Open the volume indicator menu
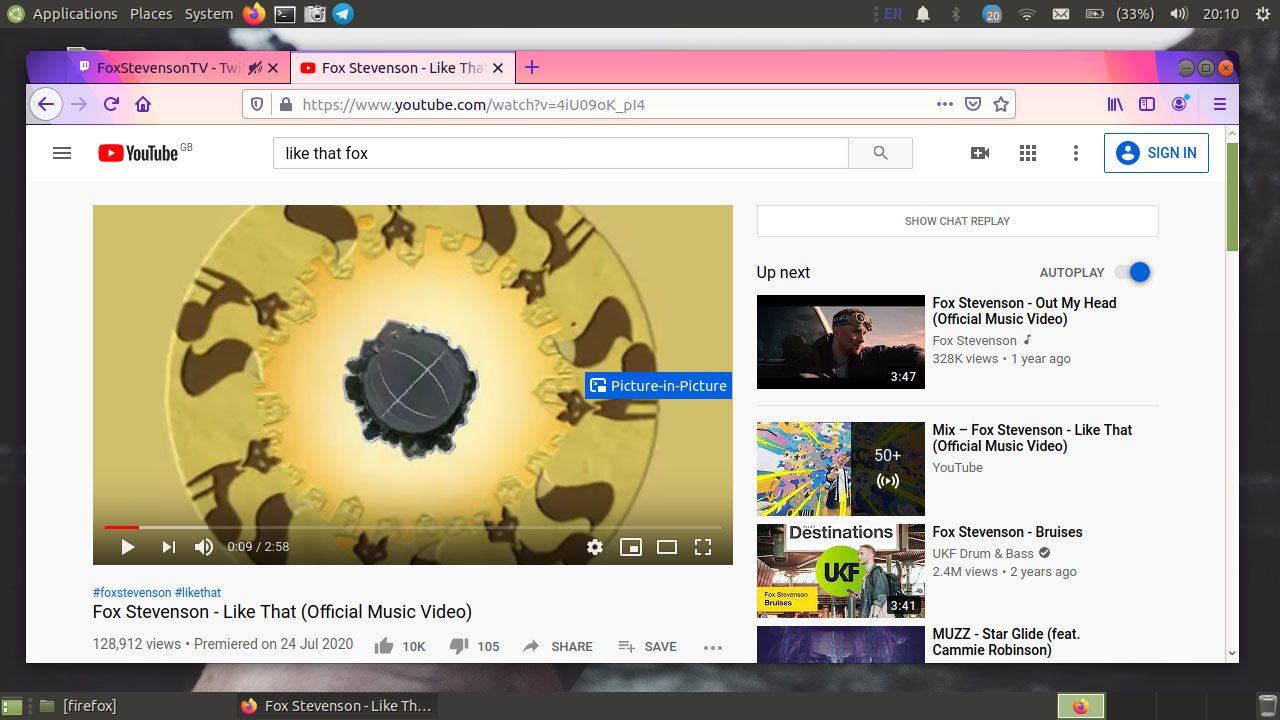The height and width of the screenshot is (720, 1280). click(1179, 14)
